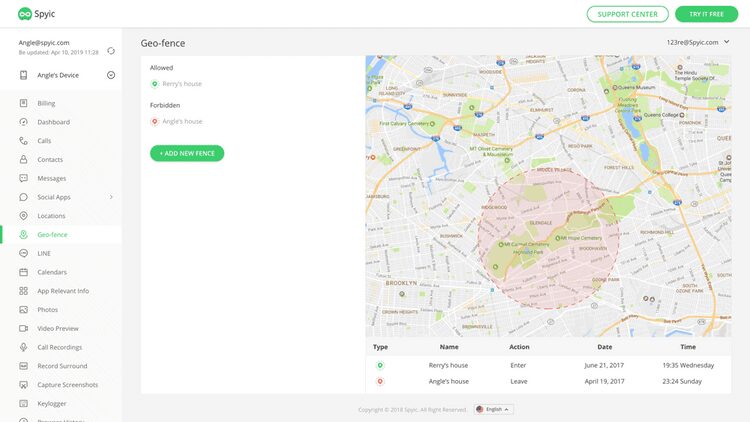Refresh data with the sync icon
This screenshot has height=422, width=750.
click(111, 51)
